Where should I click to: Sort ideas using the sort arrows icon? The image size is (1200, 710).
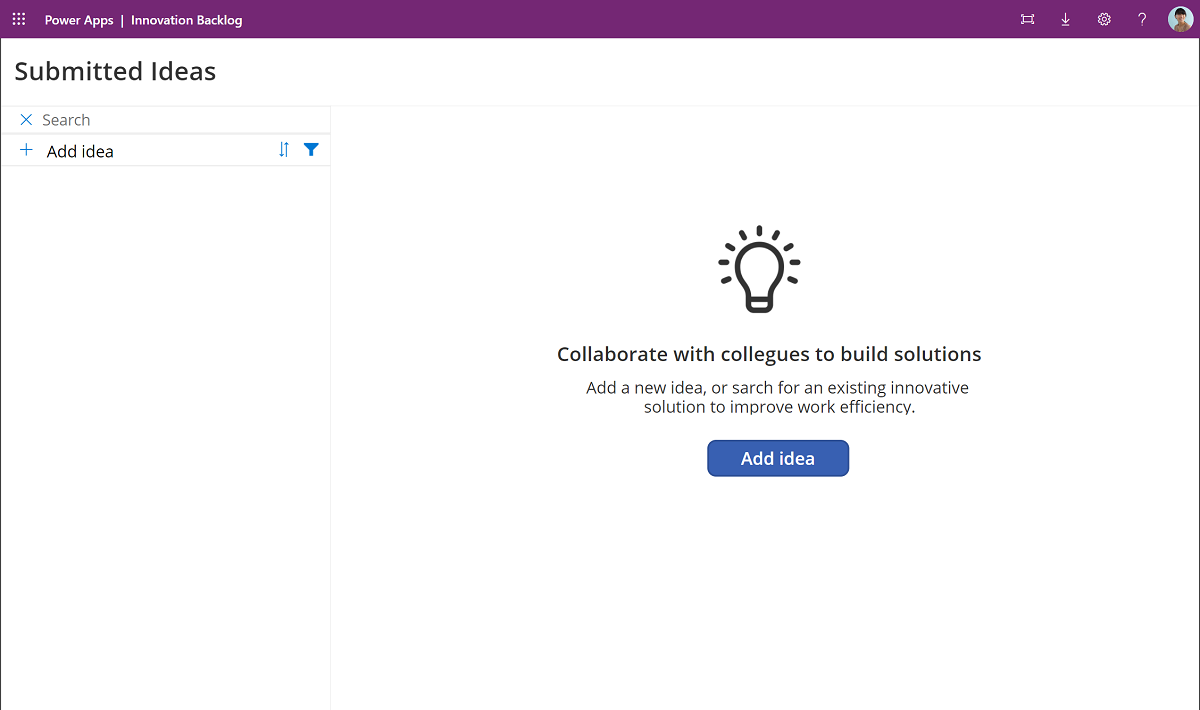284,149
